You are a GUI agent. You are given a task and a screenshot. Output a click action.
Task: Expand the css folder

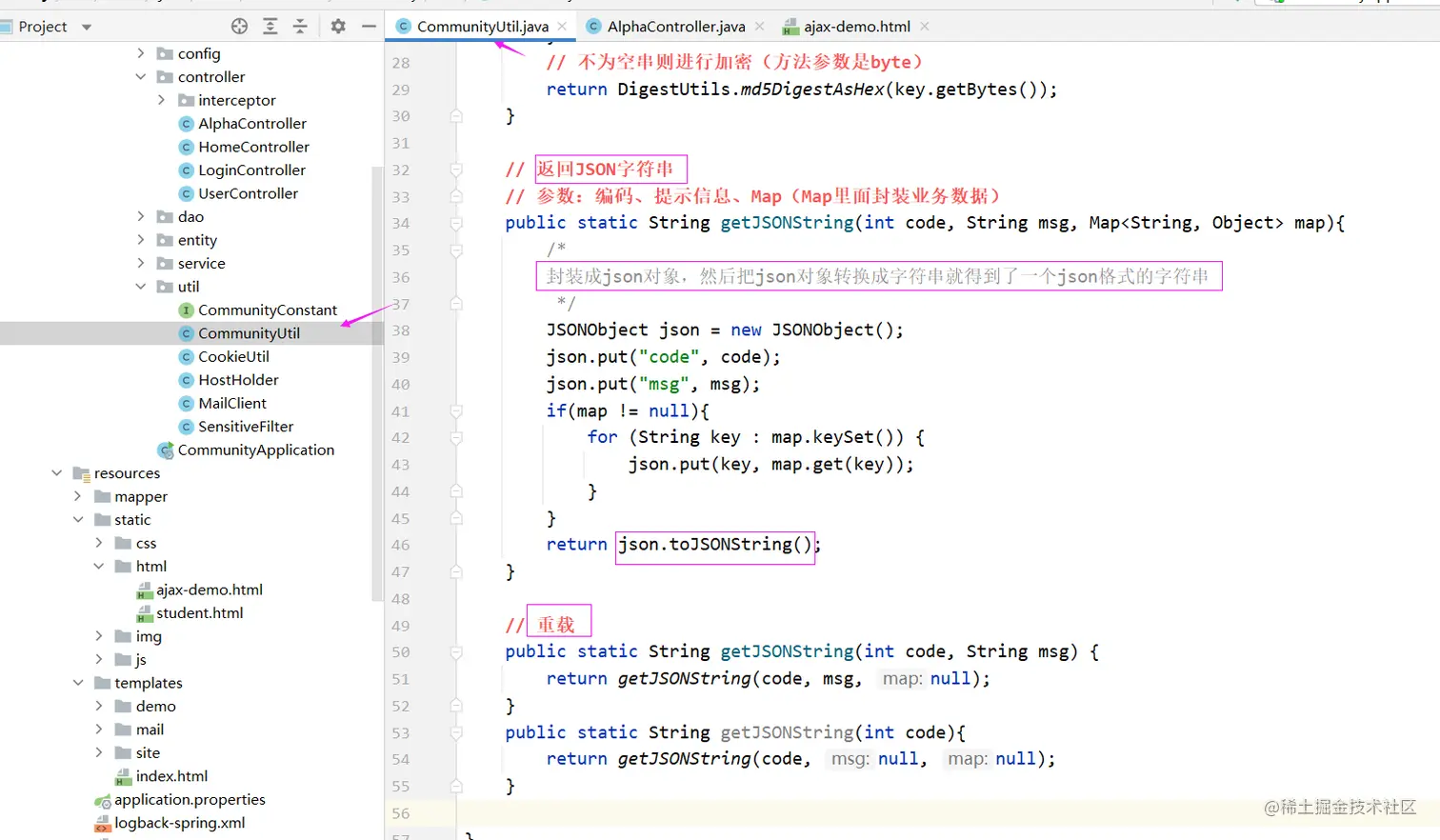[99, 543]
